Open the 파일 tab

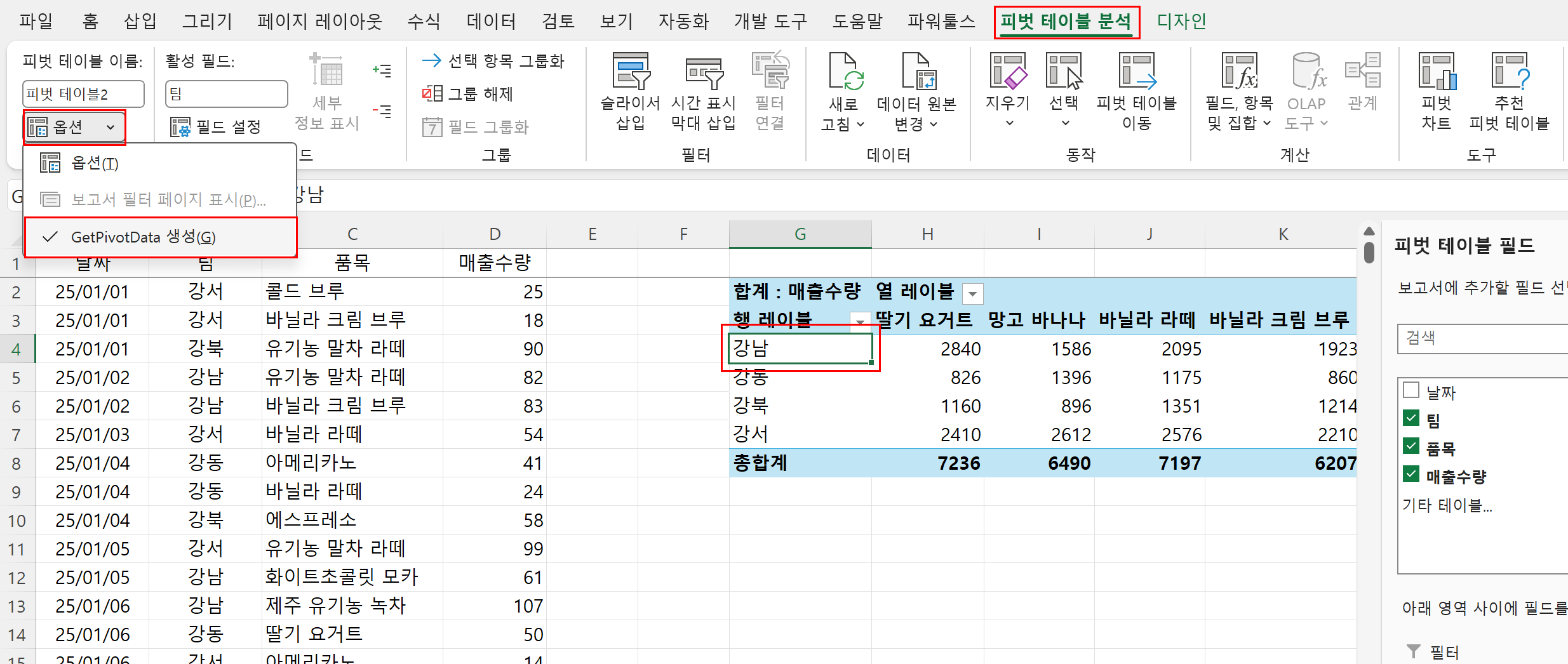tap(36, 21)
